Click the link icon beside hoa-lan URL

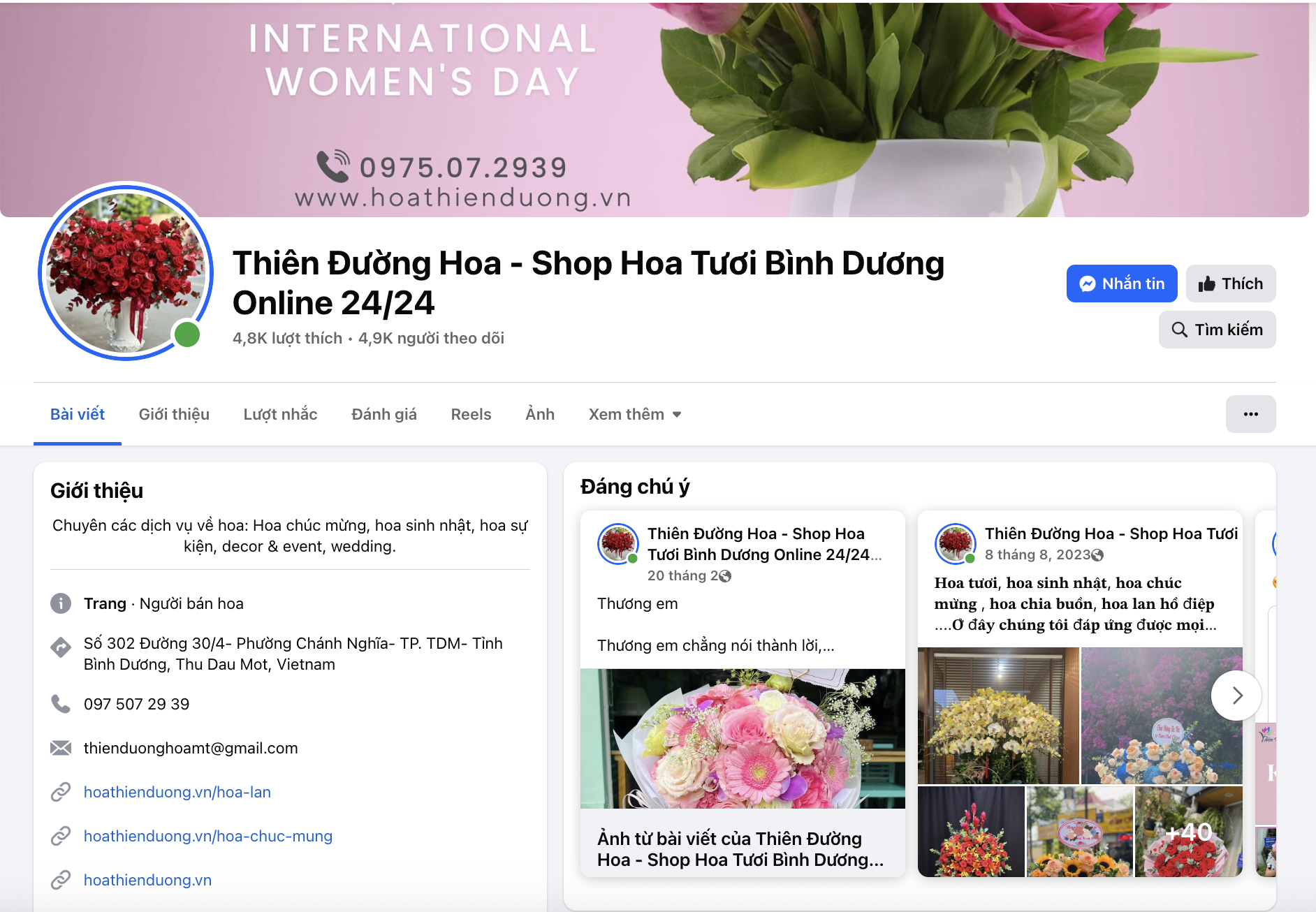coord(61,792)
